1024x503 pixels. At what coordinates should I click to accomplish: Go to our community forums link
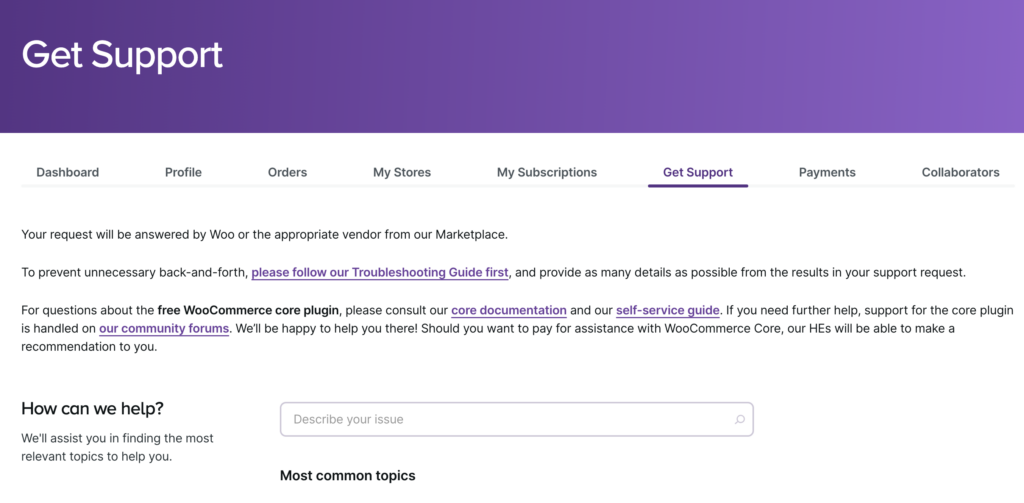pyautogui.click(x=164, y=328)
